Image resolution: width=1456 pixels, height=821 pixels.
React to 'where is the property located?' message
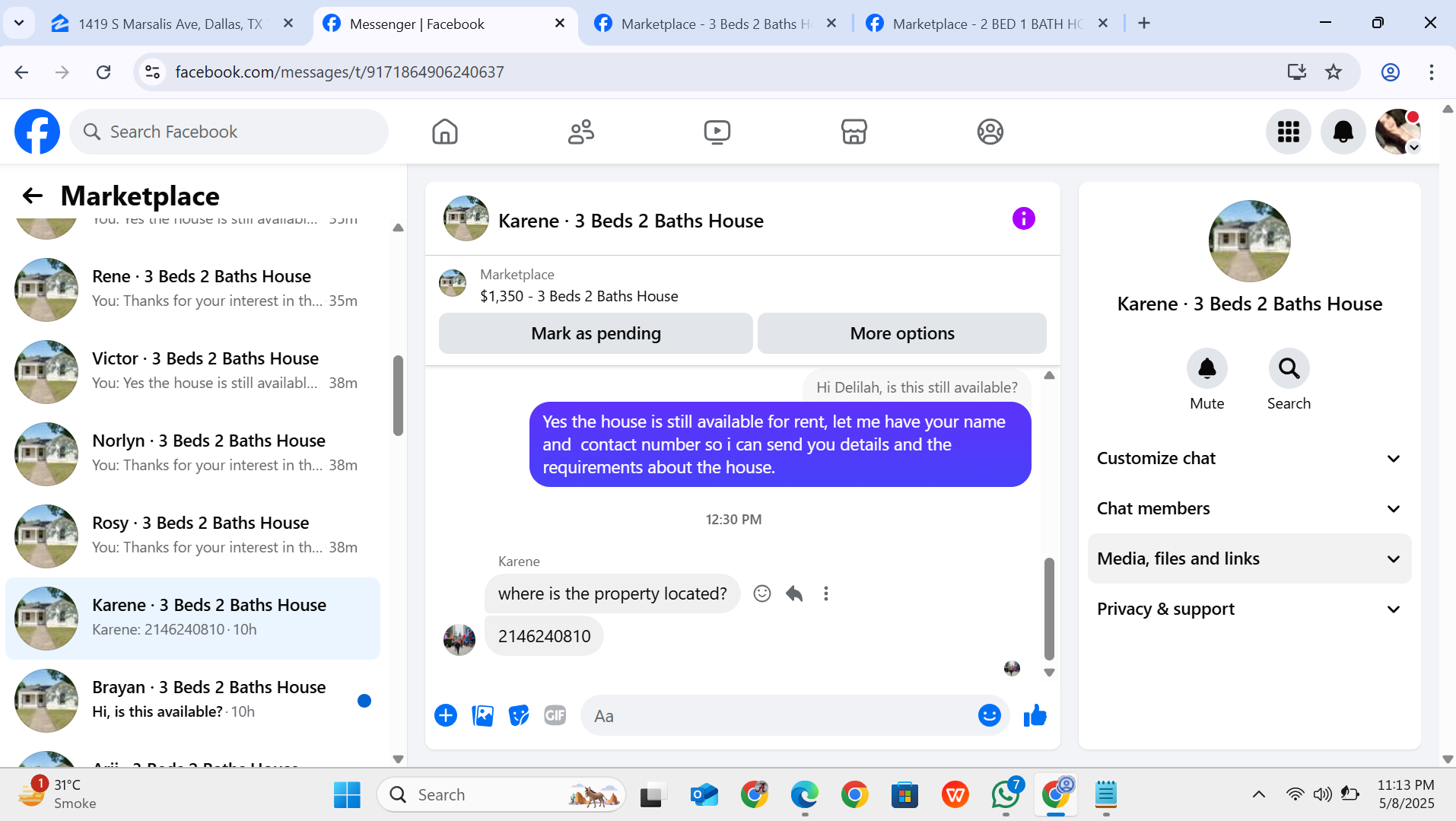(x=762, y=593)
